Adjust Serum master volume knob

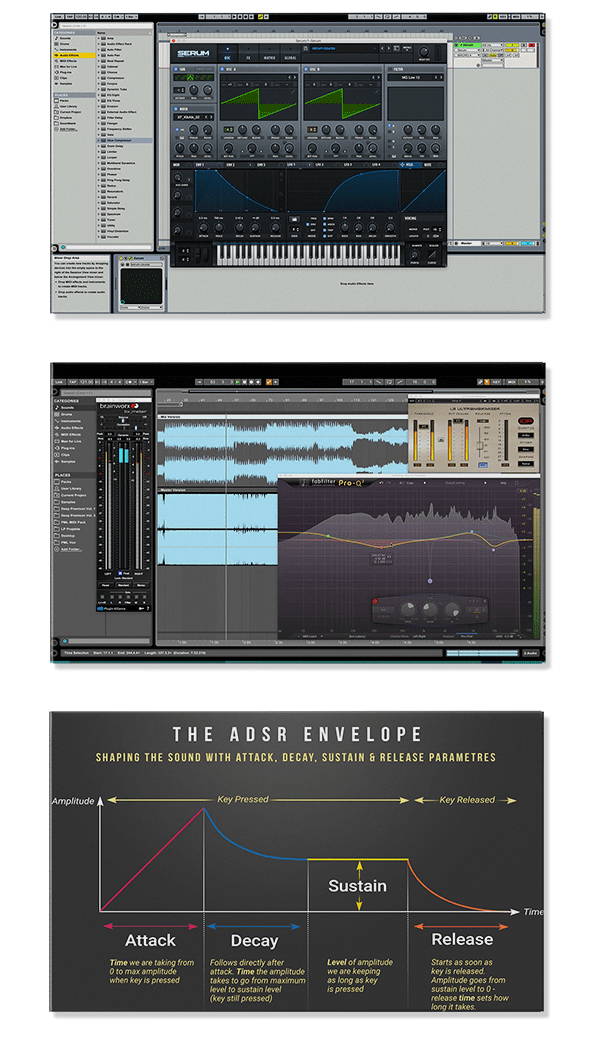[423, 52]
